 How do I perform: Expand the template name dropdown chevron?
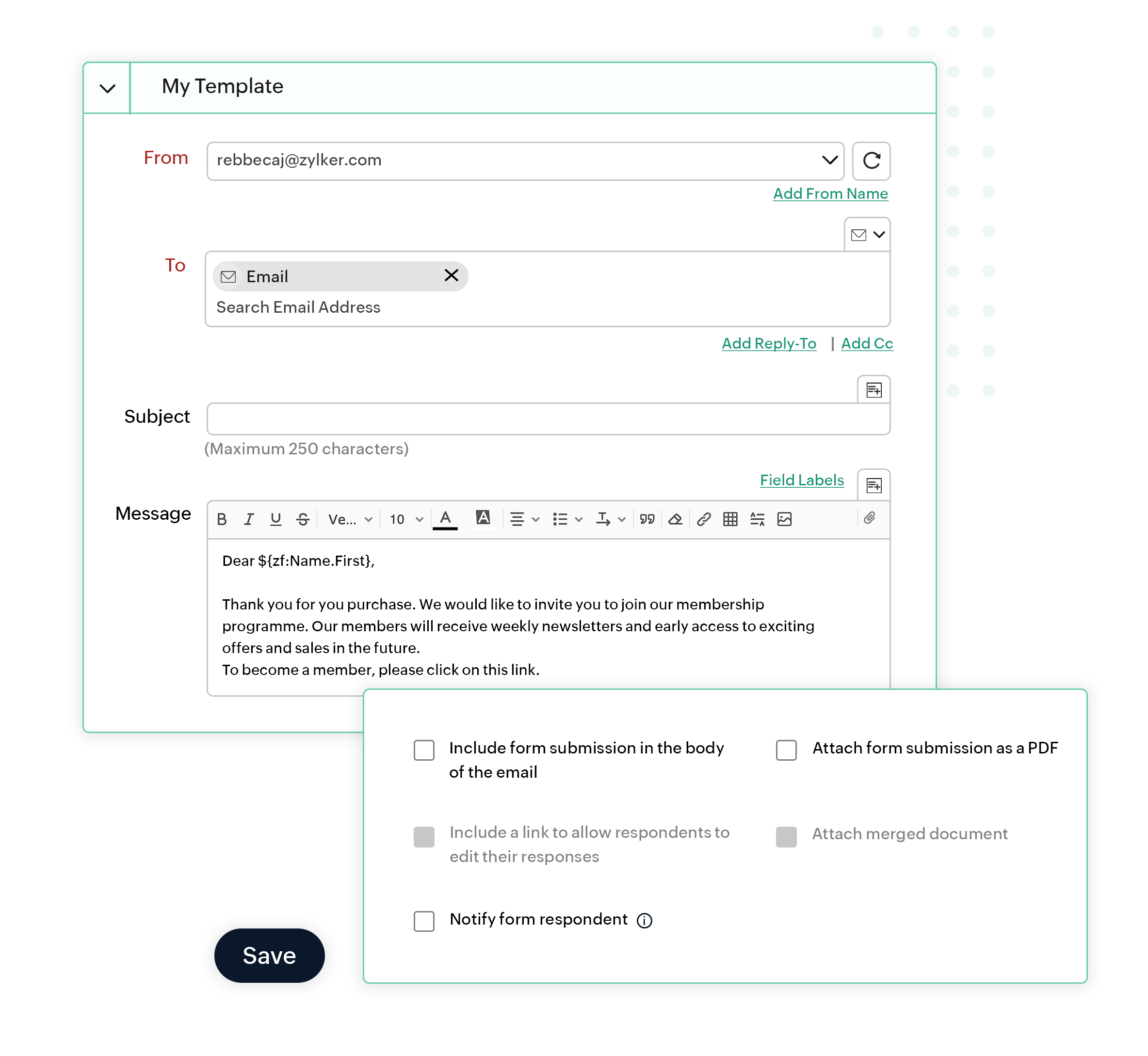pos(106,86)
